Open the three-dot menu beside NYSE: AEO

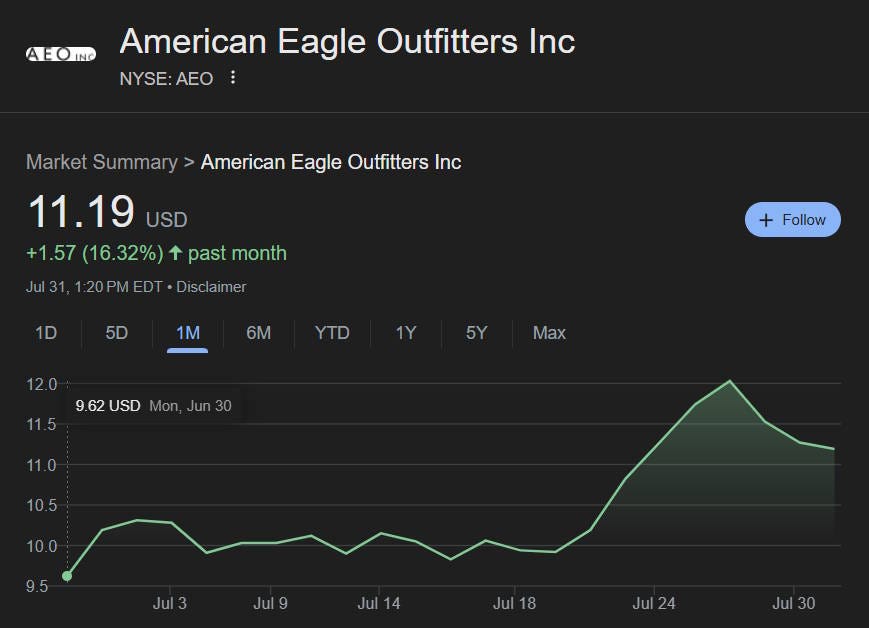[233, 78]
